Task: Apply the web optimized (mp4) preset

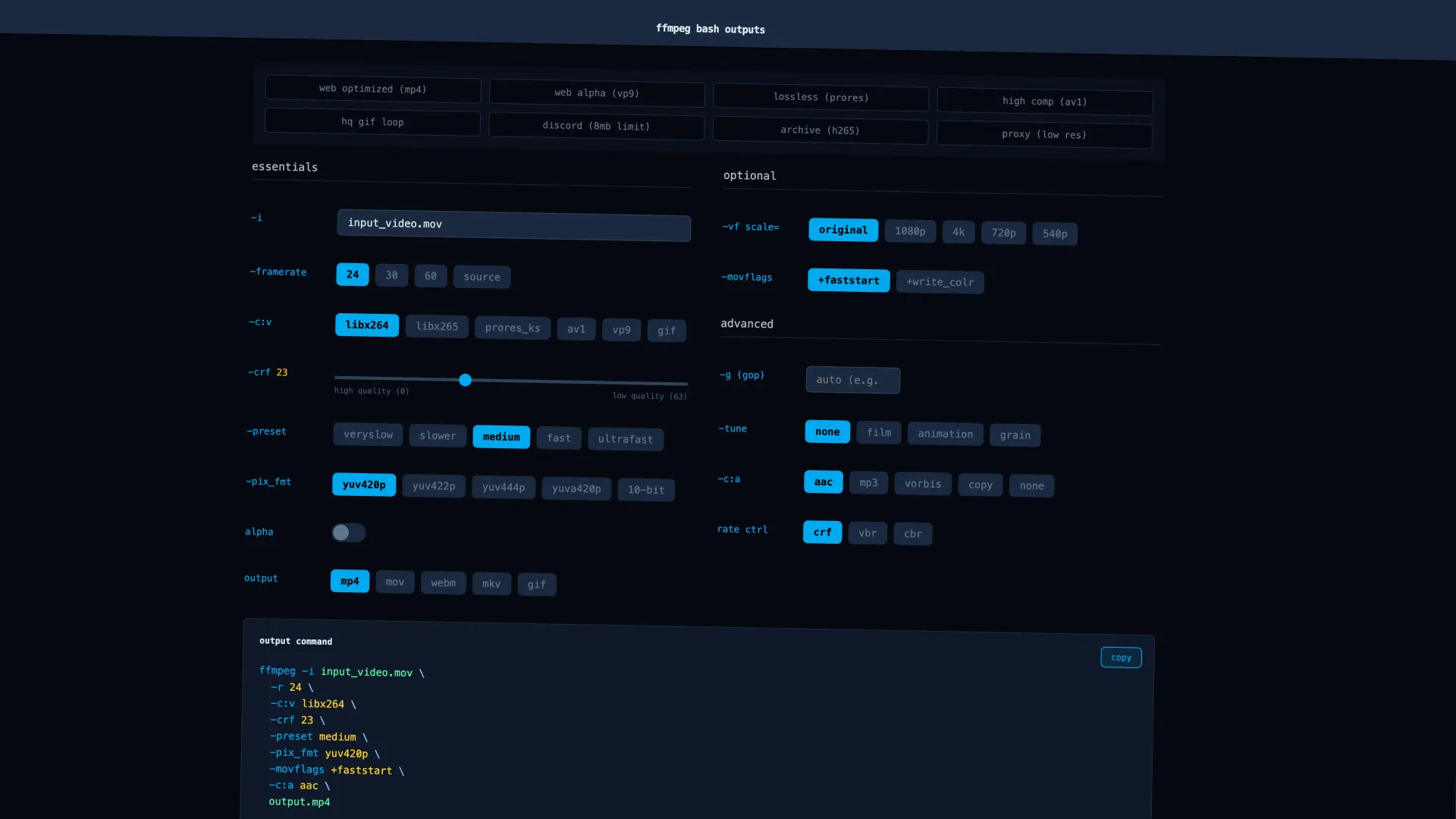Action: tap(372, 89)
